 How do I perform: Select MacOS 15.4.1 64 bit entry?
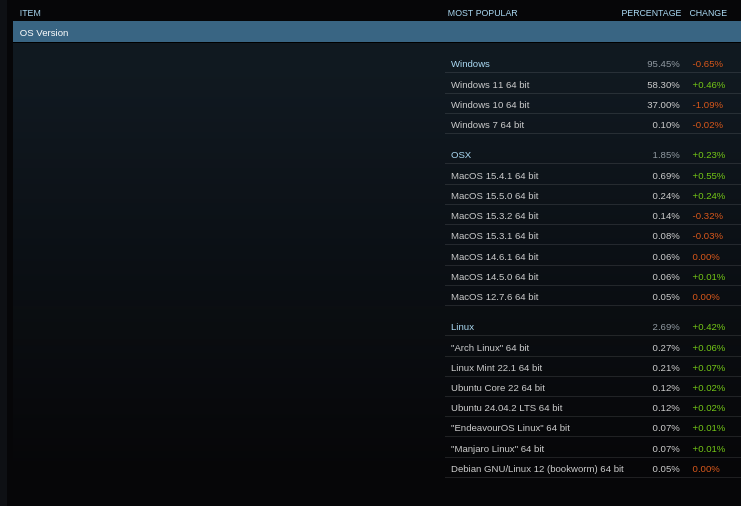[x=593, y=176]
